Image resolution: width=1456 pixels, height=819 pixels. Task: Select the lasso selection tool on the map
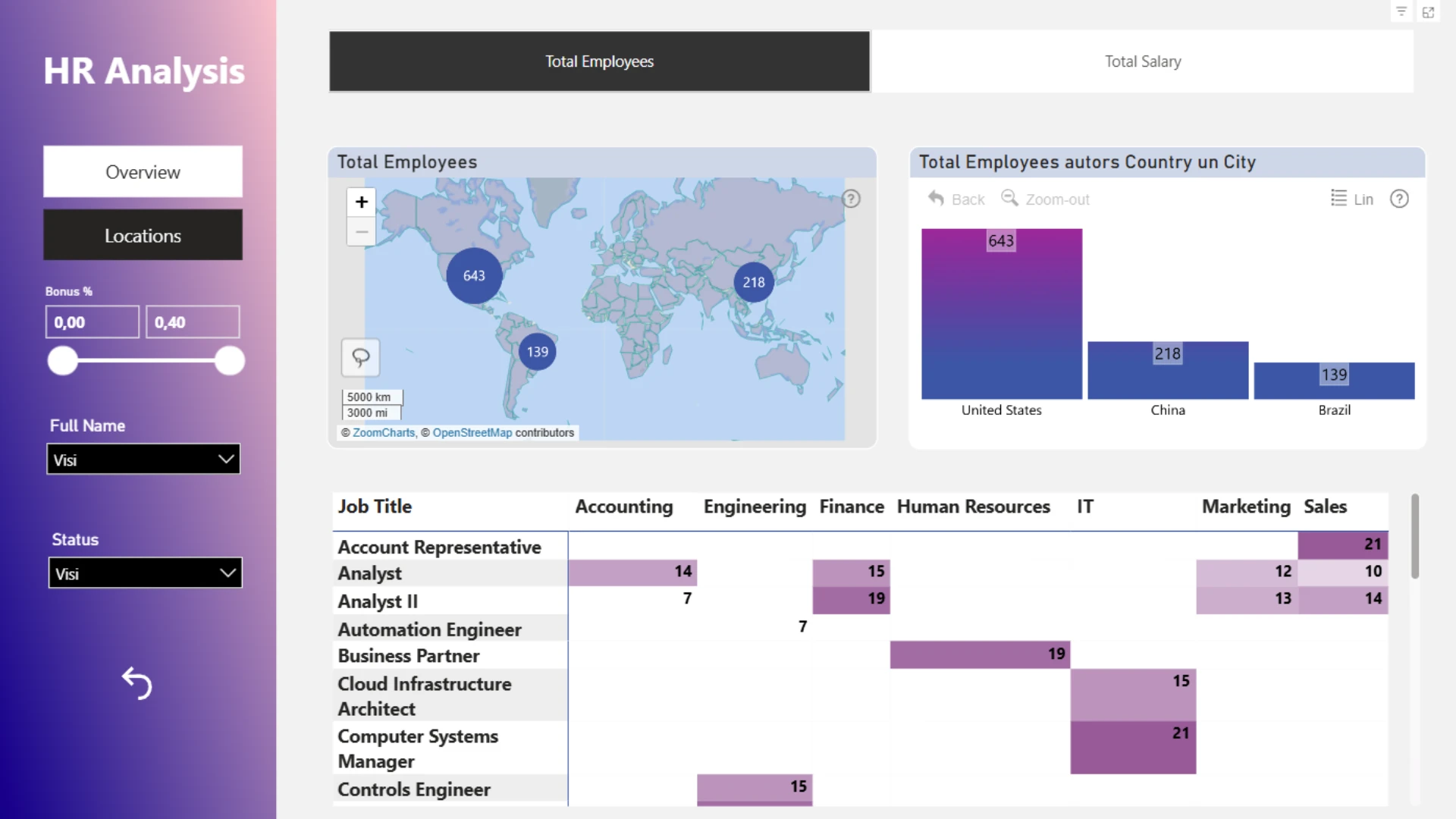(x=361, y=357)
